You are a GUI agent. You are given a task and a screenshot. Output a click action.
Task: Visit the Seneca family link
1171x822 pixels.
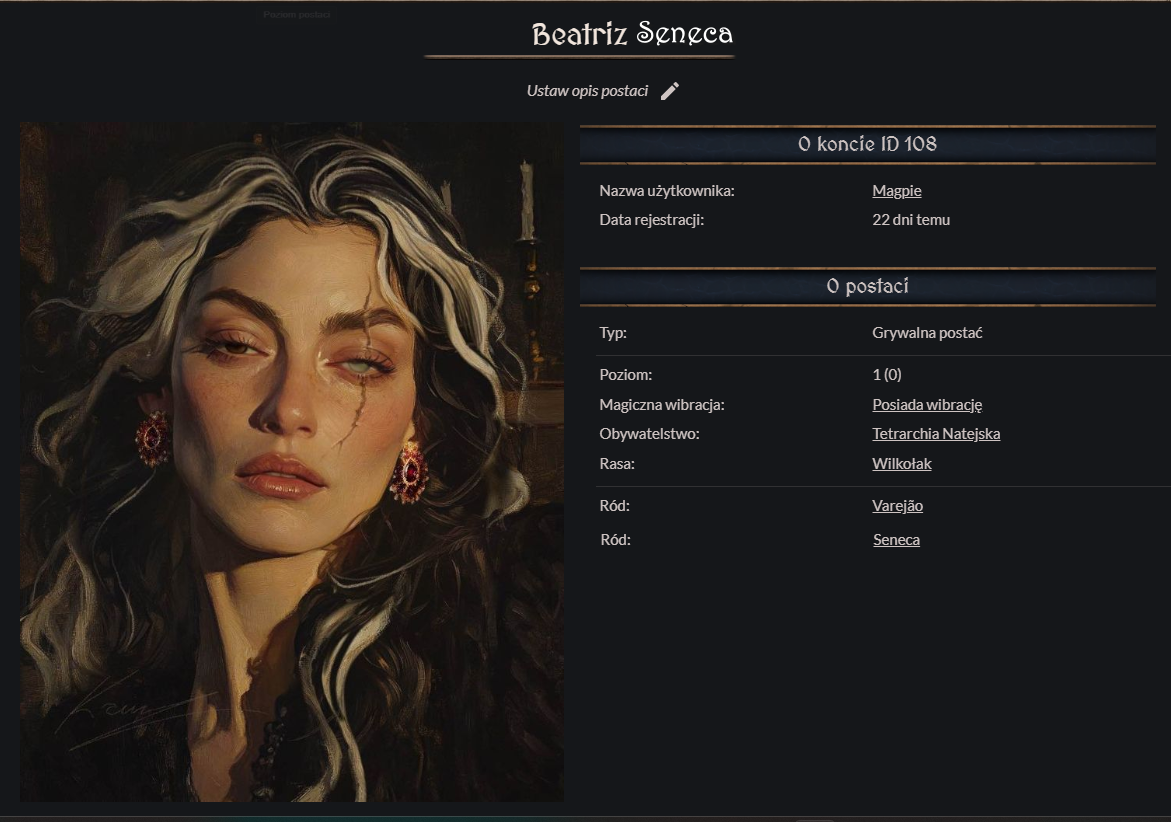[896, 540]
